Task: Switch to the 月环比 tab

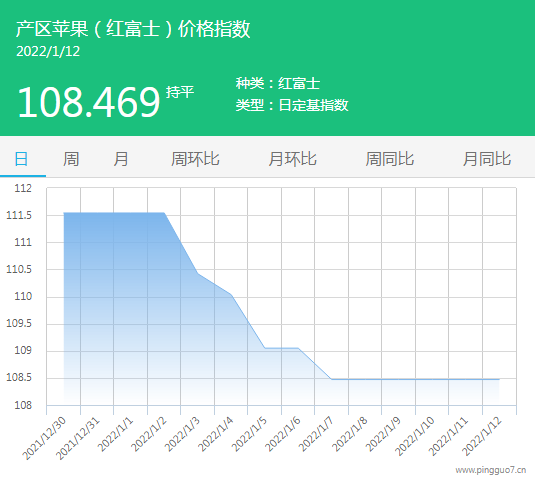Action: coord(292,159)
